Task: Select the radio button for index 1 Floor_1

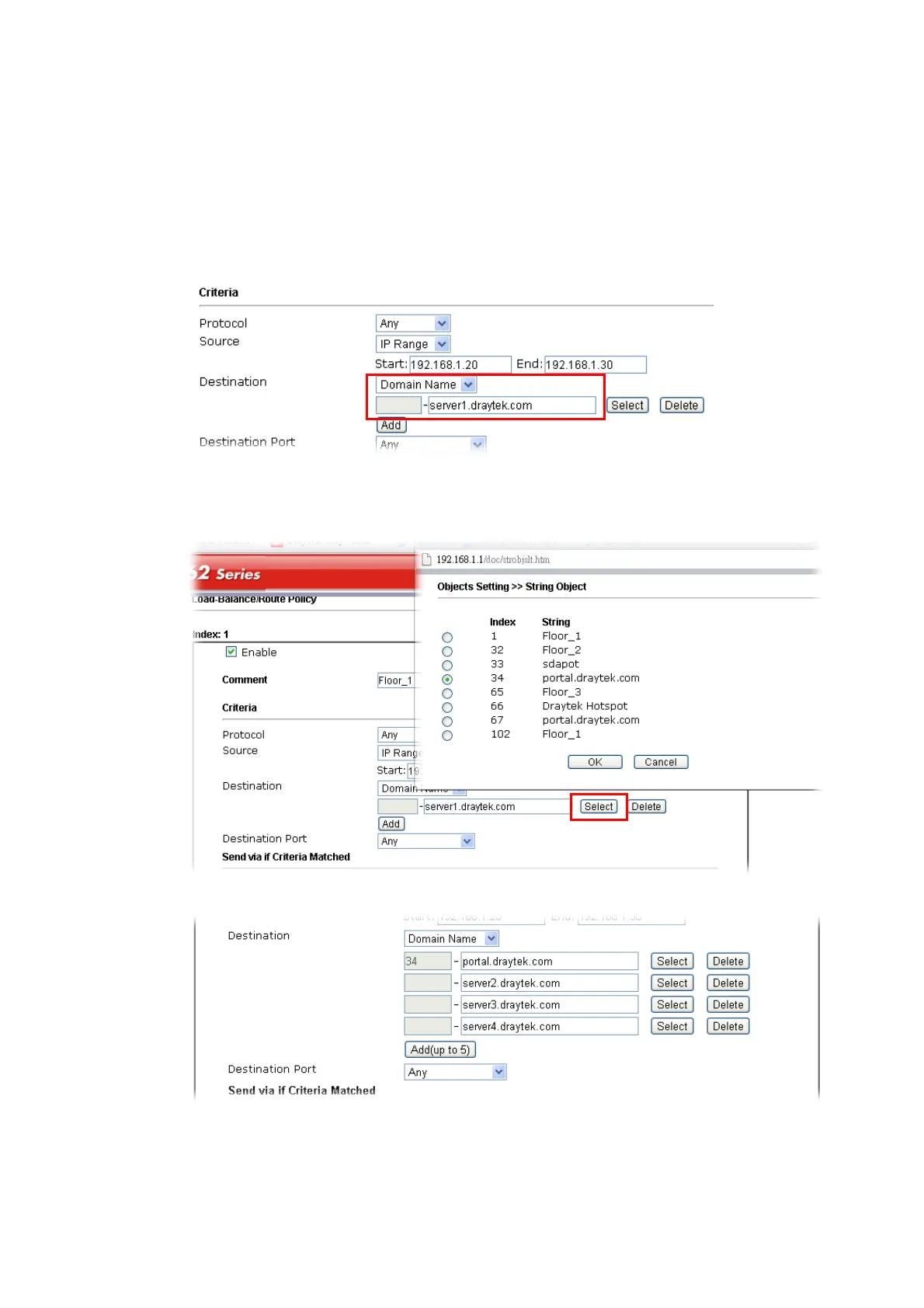Action: [447, 638]
